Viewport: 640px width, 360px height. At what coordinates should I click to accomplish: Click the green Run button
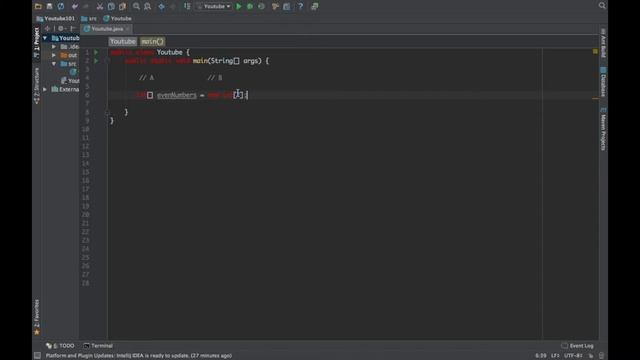tap(239, 7)
